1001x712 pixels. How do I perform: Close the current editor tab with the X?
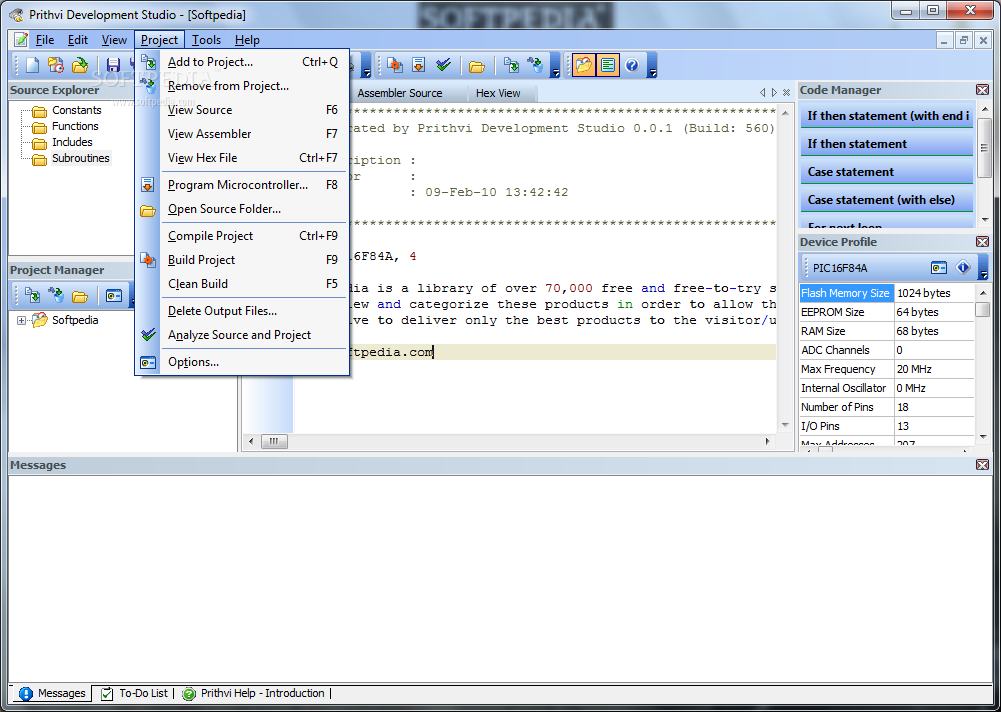coord(786,93)
